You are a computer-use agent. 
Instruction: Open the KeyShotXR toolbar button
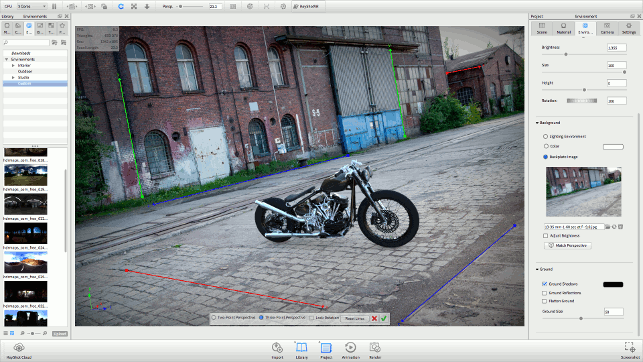click(x=308, y=7)
